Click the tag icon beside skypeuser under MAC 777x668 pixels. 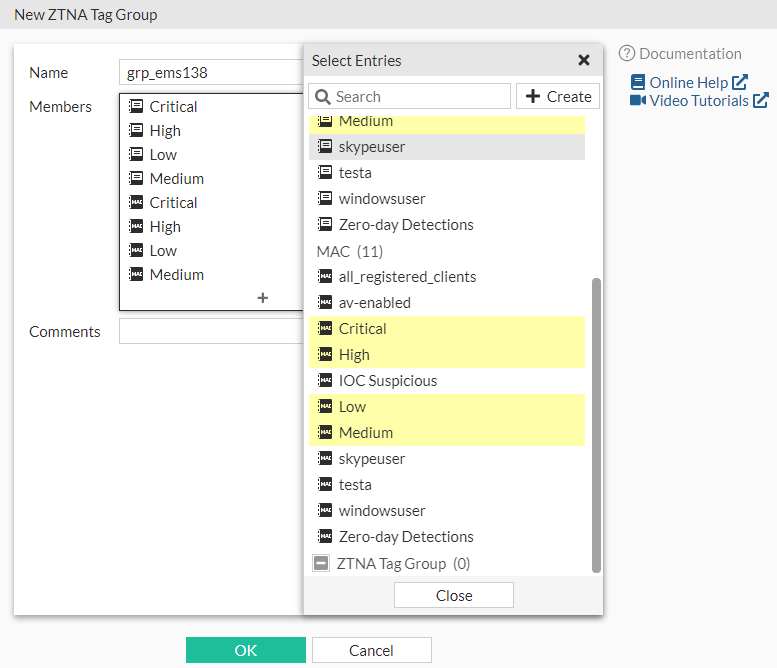coord(325,459)
